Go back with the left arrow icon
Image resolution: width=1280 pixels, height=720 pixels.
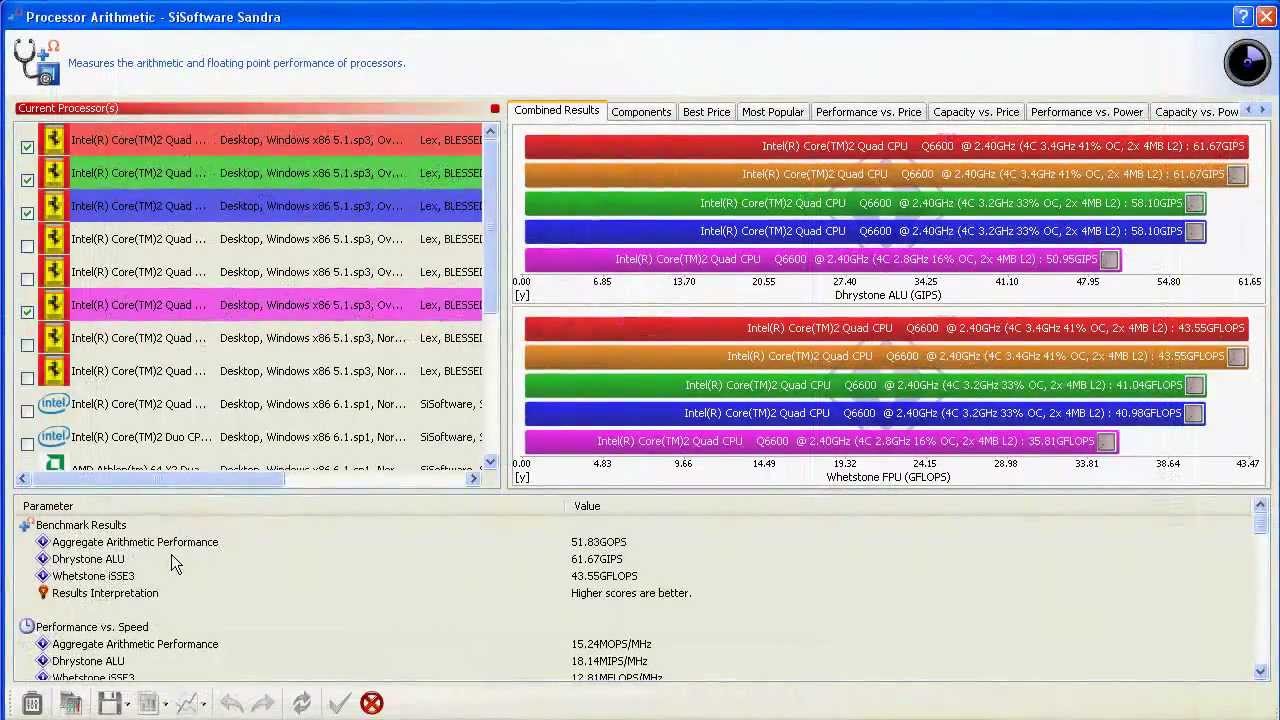231,703
